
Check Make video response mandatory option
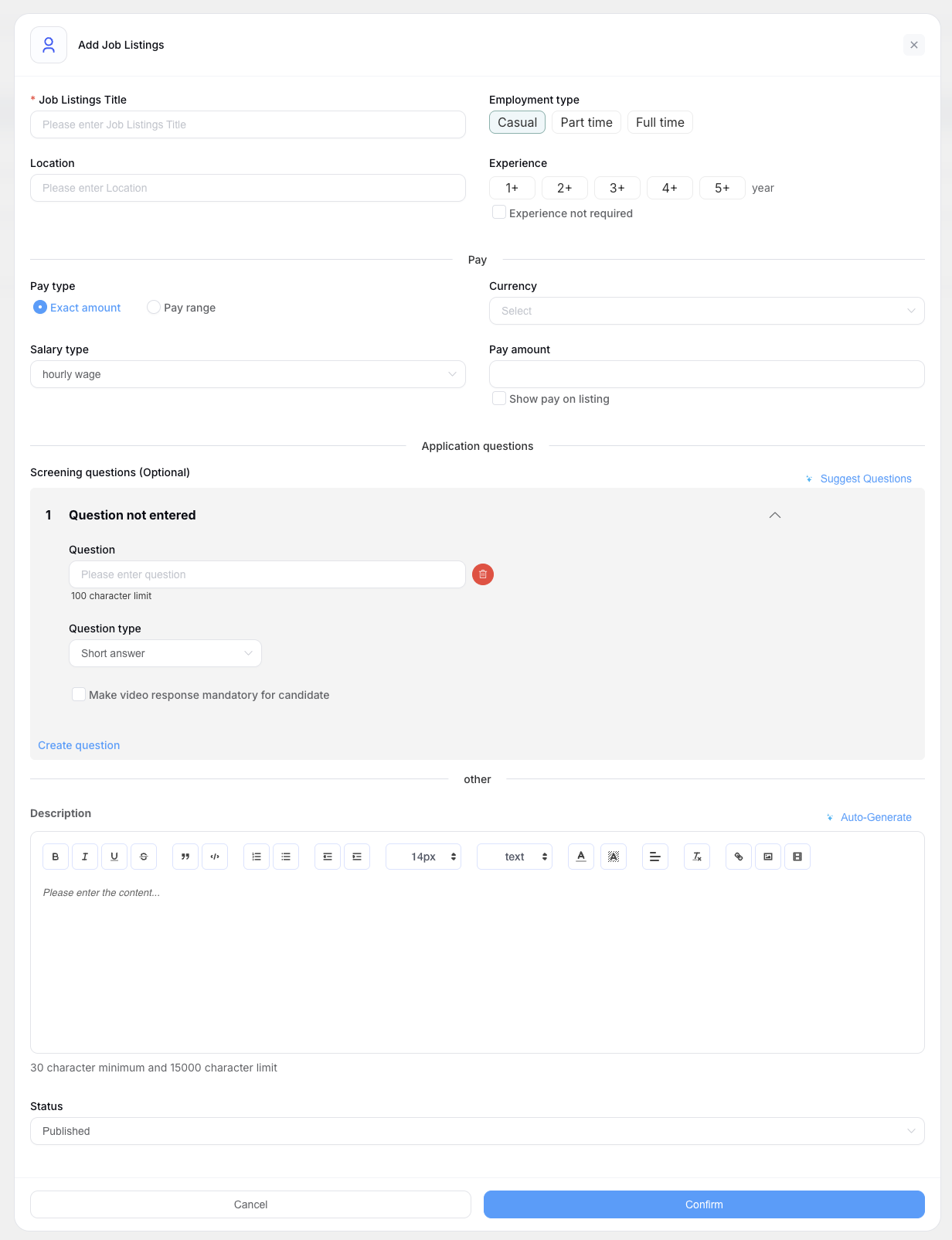click(79, 694)
